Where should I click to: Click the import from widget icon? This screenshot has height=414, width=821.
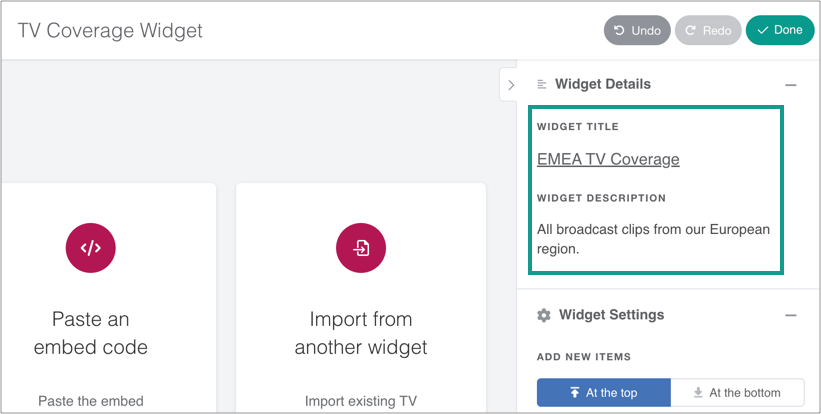click(x=361, y=247)
